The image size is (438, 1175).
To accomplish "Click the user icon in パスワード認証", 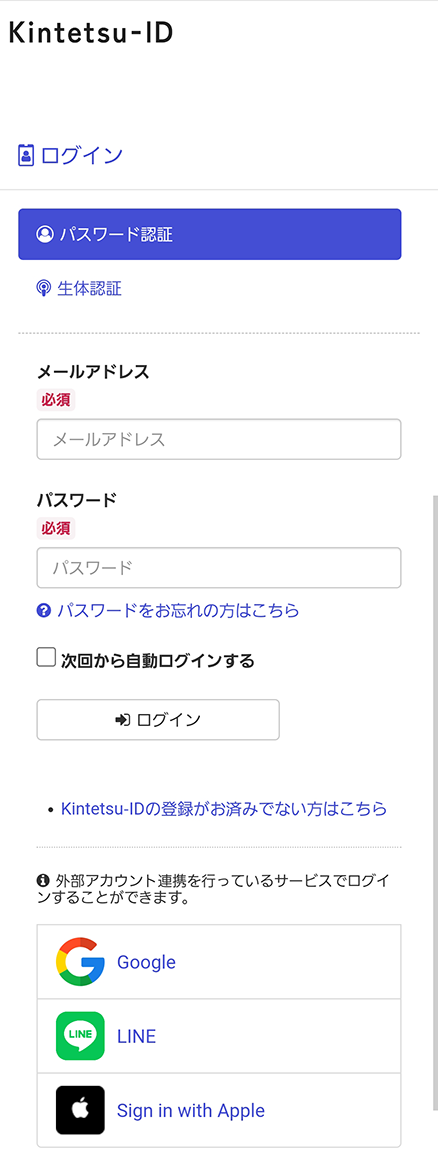I will click(44, 235).
